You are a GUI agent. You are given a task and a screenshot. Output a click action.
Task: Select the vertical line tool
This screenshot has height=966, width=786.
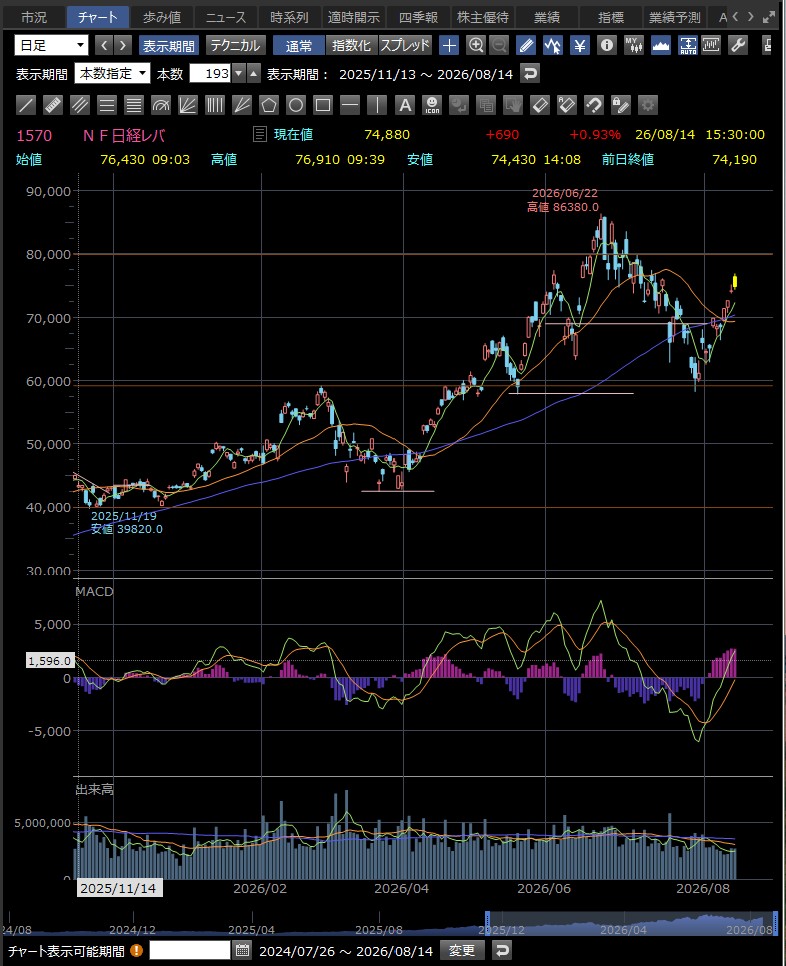[377, 105]
